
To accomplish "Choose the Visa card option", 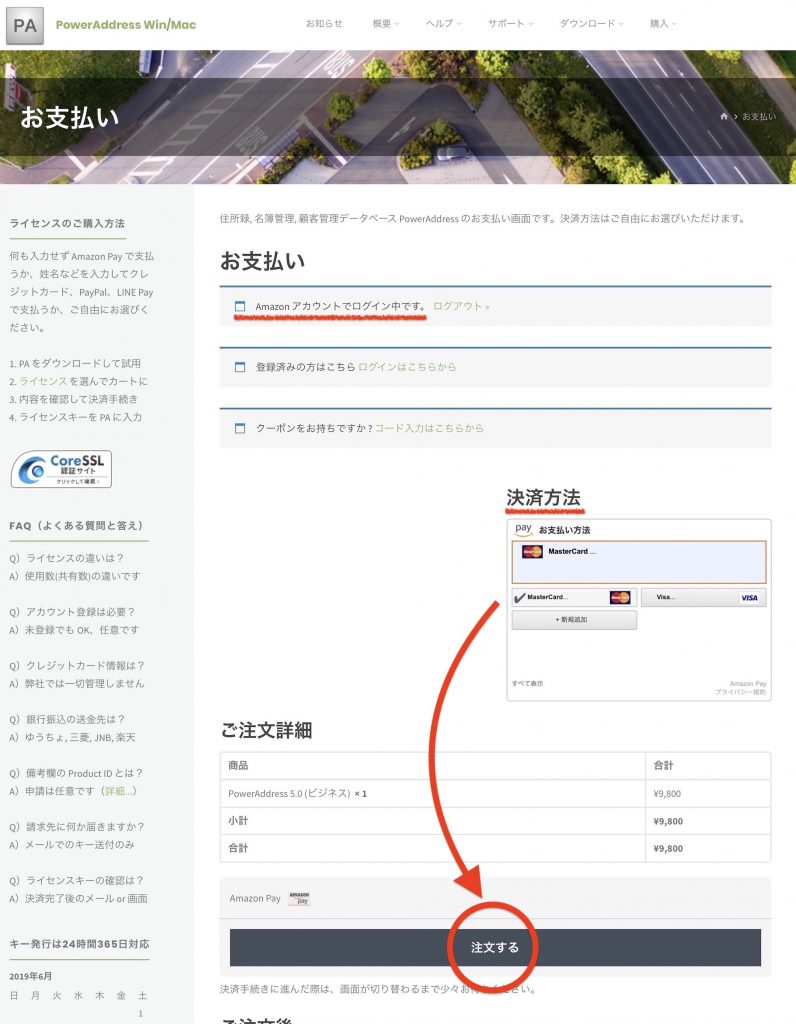I will click(703, 598).
